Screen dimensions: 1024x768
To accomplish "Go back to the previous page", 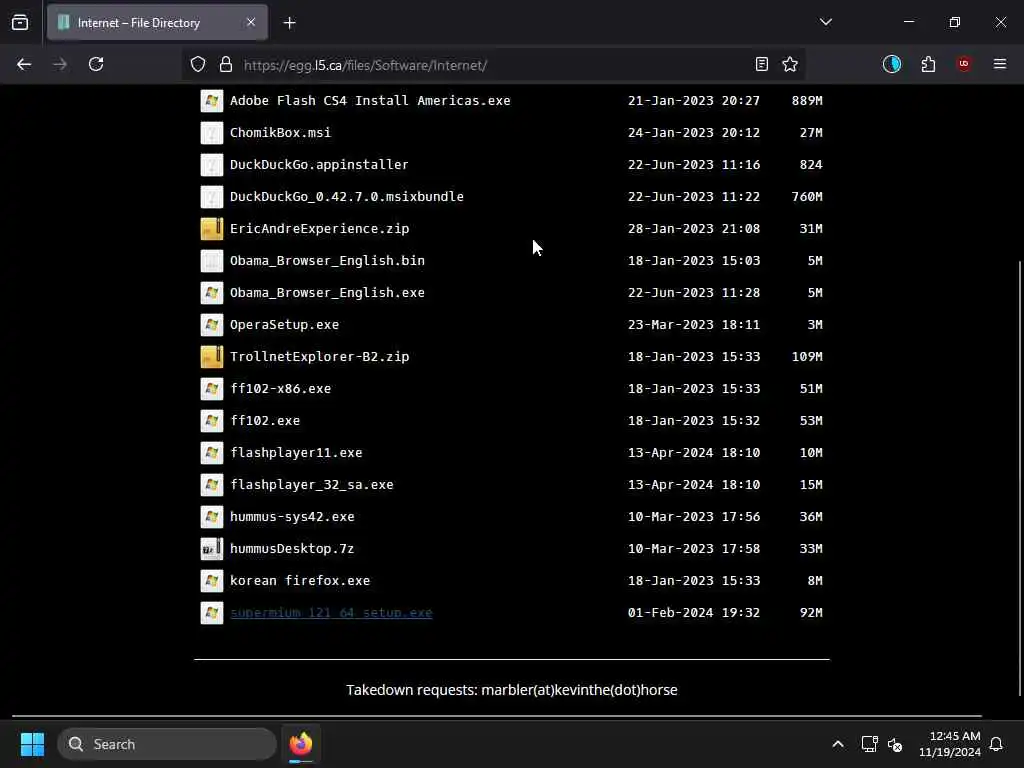I will pyautogui.click(x=24, y=64).
